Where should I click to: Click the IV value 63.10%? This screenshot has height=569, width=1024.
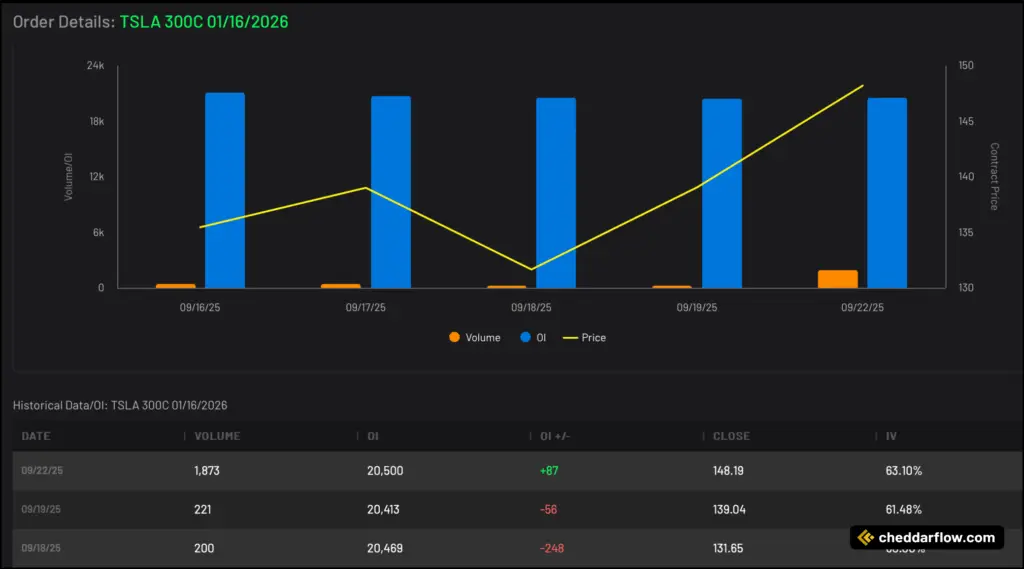click(904, 470)
